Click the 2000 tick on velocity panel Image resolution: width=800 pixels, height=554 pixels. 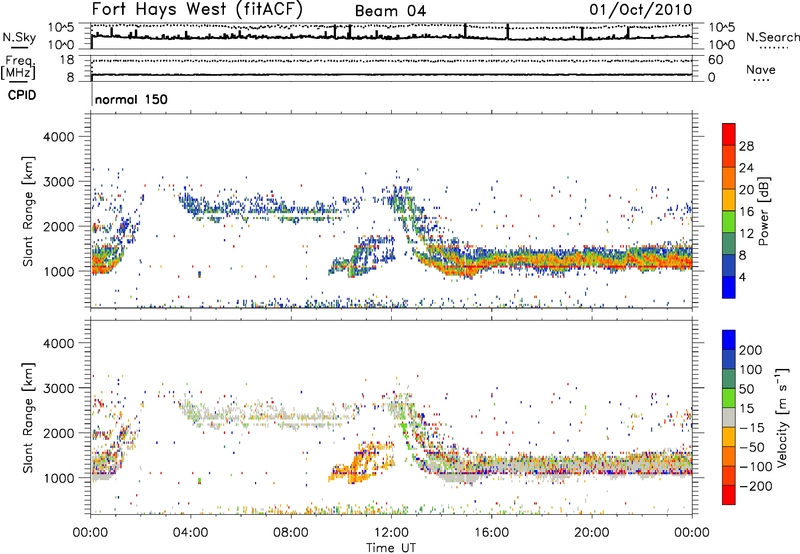coord(59,433)
